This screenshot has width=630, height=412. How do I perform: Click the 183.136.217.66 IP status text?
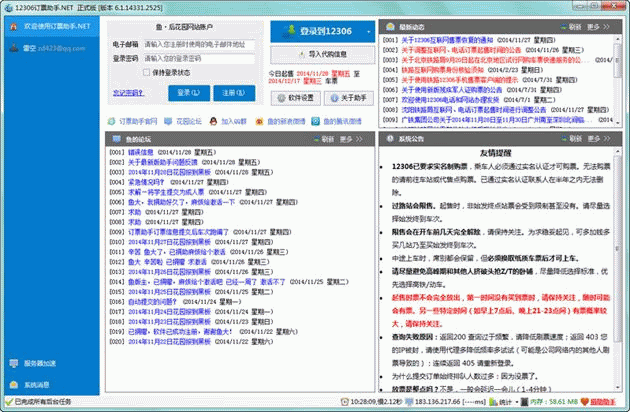point(438,402)
